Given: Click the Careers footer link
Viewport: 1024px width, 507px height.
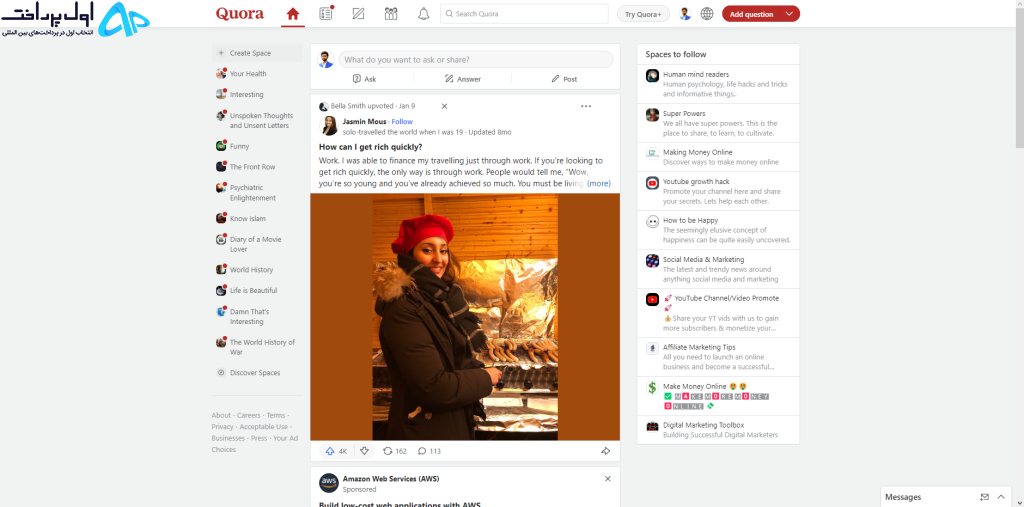Looking at the screenshot, I should pyautogui.click(x=248, y=416).
